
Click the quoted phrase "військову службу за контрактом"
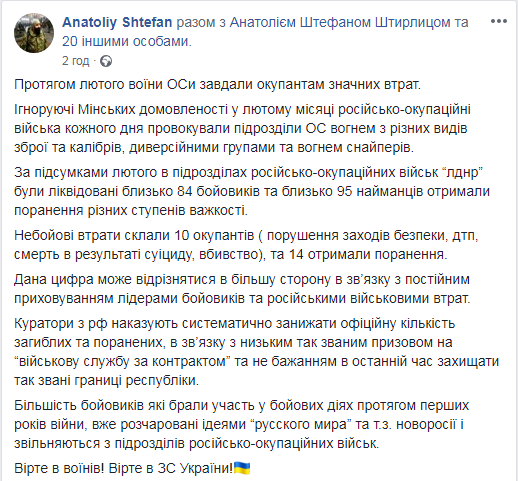pos(123,361)
